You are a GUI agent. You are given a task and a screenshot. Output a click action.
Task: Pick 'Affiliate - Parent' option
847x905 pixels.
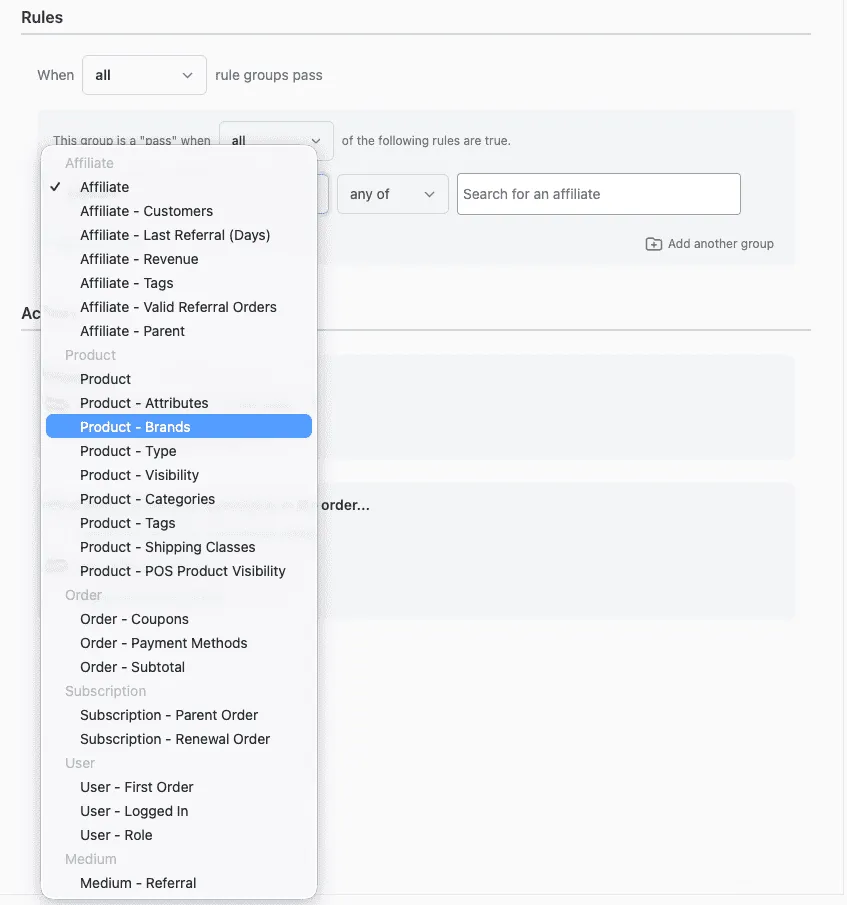[179, 331]
